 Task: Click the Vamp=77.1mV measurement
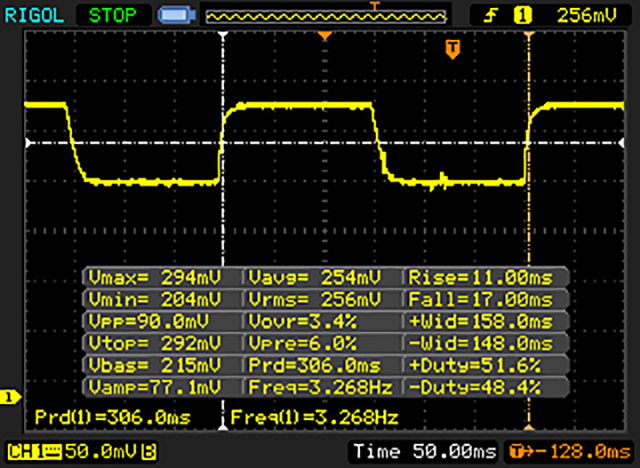coord(155,387)
